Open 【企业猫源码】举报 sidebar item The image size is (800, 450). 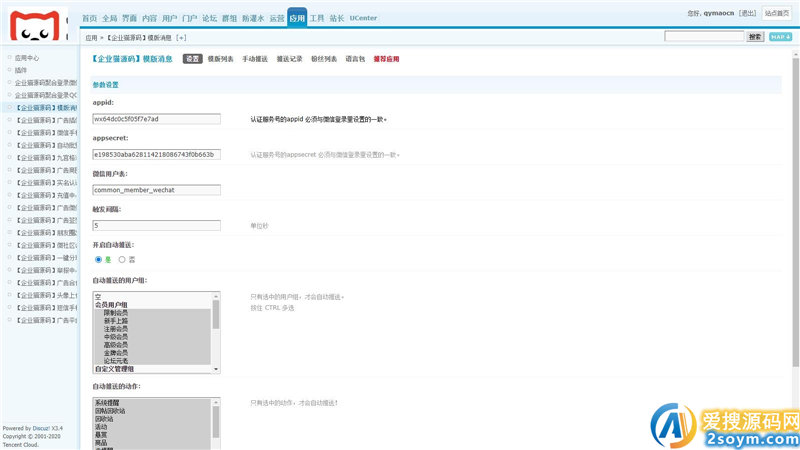(46, 270)
